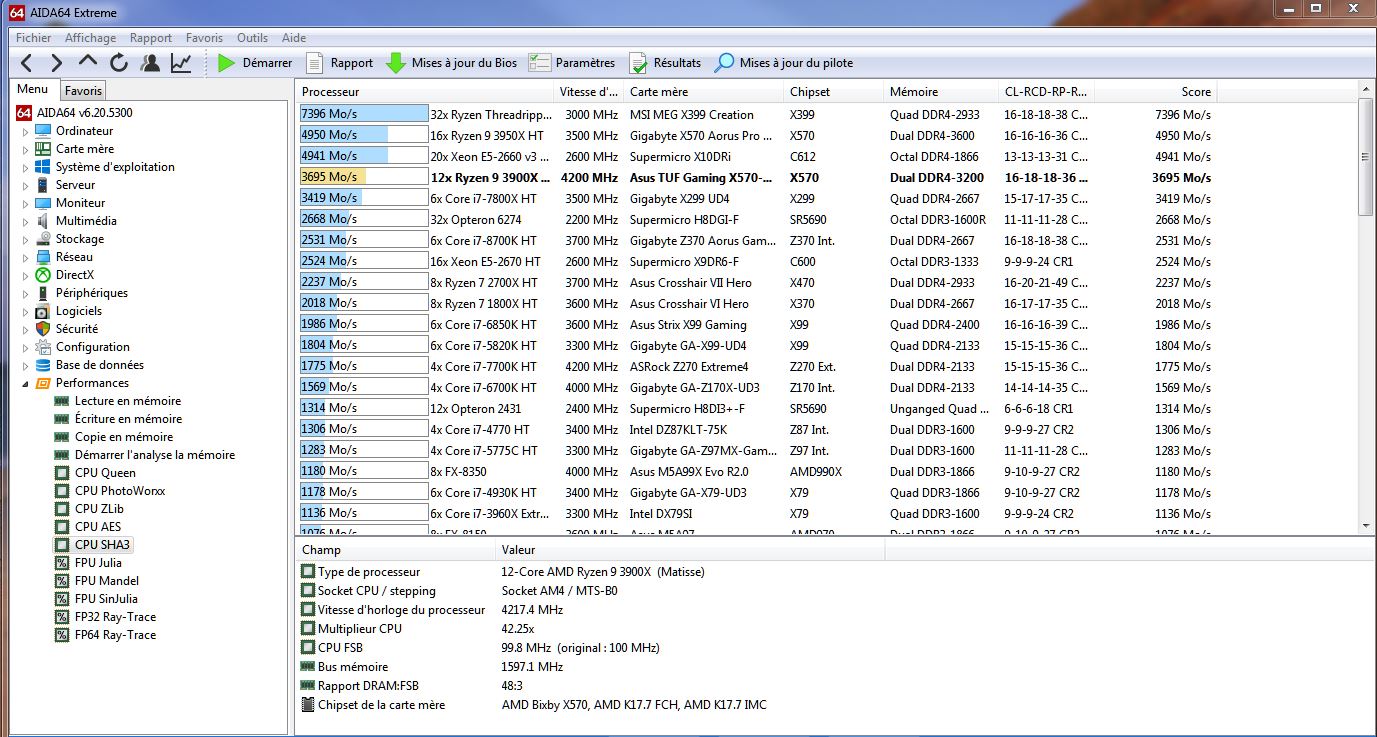Open the FP32 Ray-Trace benchmark
The width and height of the screenshot is (1377, 737).
[x=115, y=617]
